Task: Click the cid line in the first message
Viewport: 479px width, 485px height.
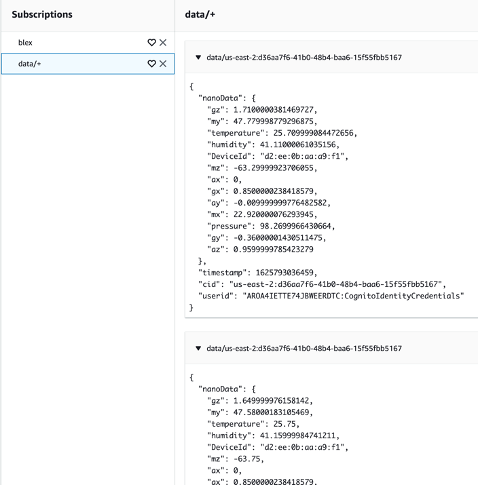Action: pyautogui.click(x=322, y=284)
